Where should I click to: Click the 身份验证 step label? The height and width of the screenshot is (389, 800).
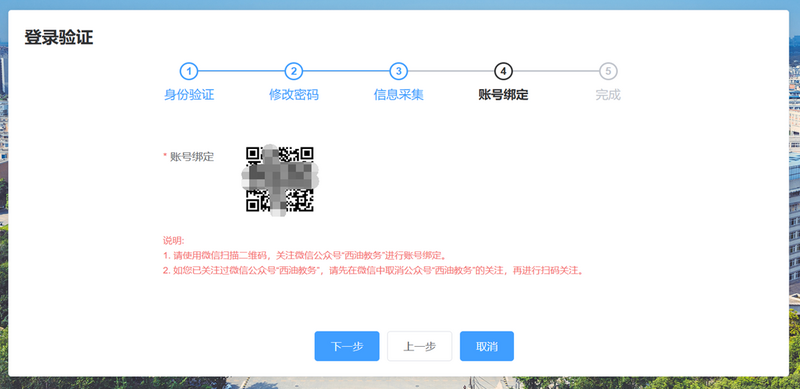189,95
